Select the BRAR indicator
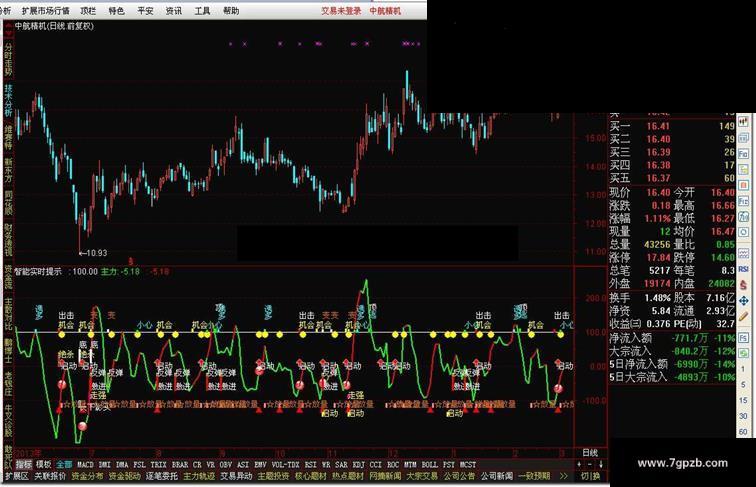This screenshot has height=487, width=756. [x=180, y=465]
